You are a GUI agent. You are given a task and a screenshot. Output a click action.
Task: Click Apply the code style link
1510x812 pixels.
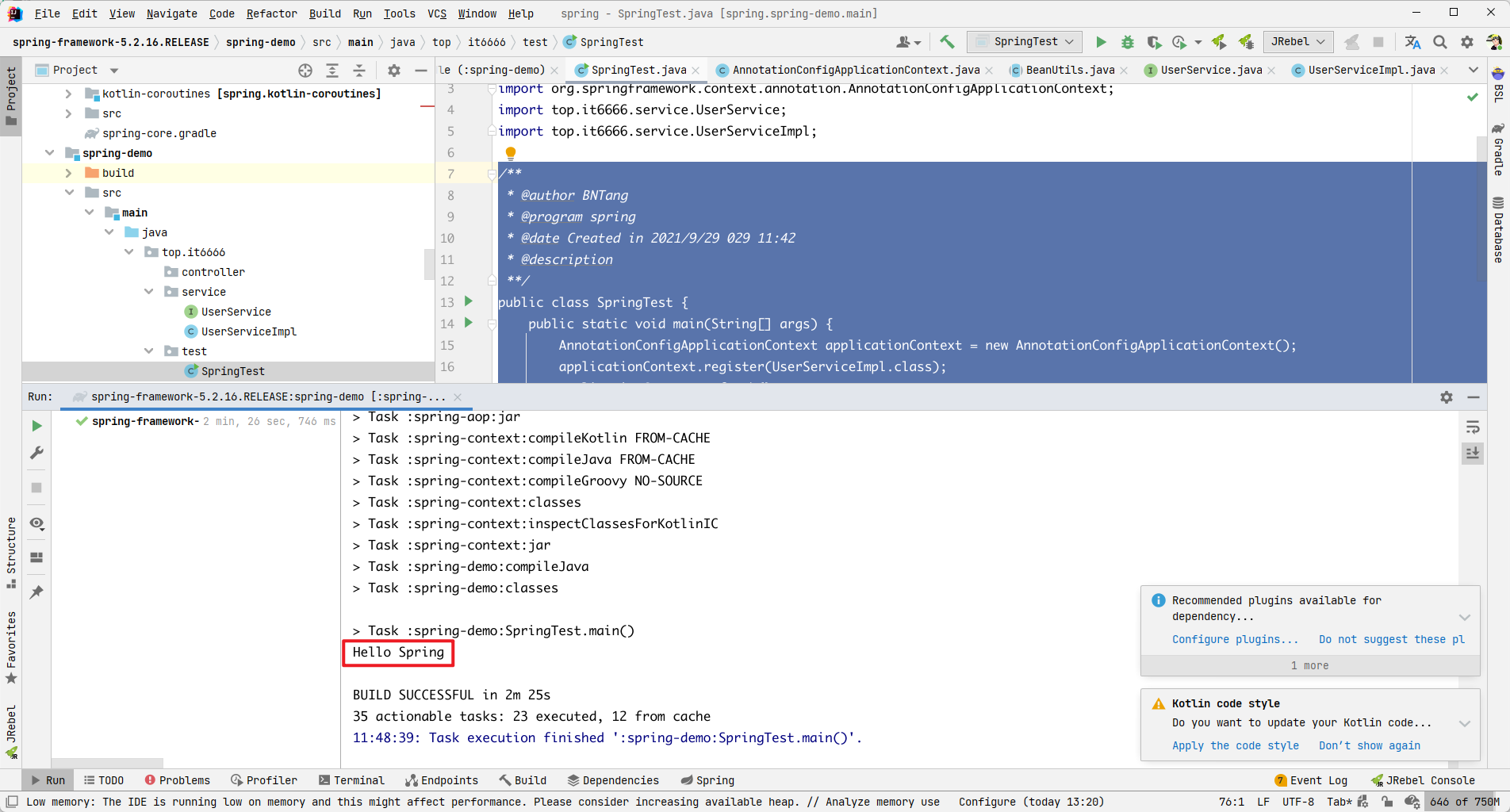point(1235,745)
